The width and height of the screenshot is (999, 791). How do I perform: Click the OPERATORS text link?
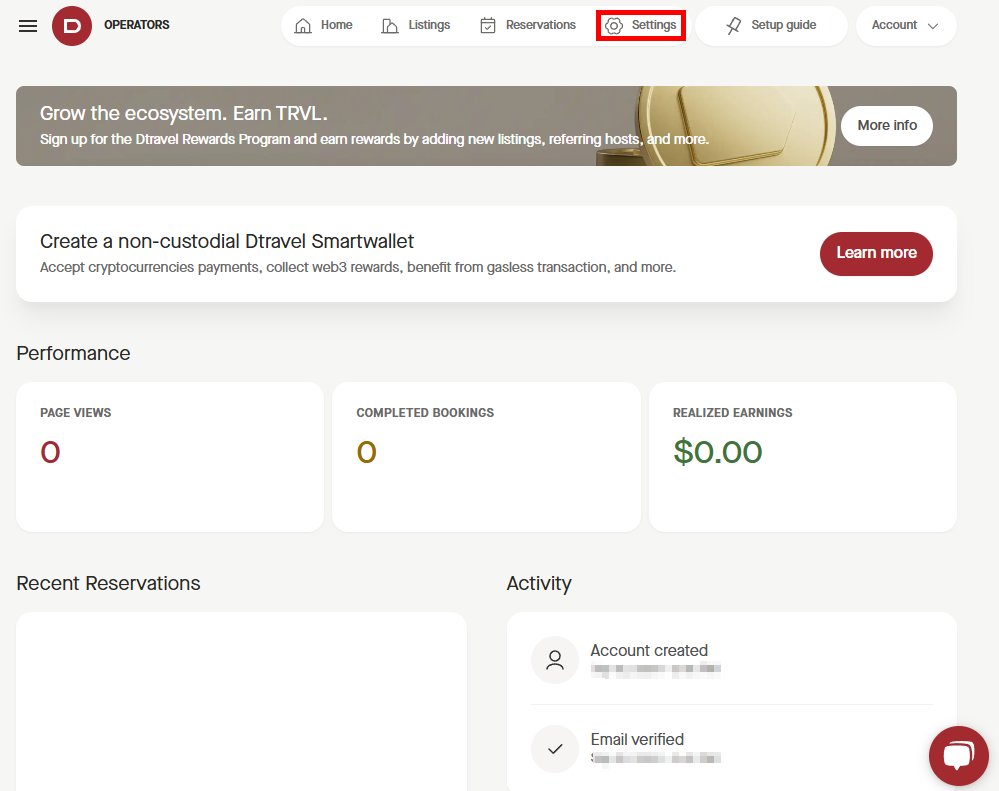point(137,25)
